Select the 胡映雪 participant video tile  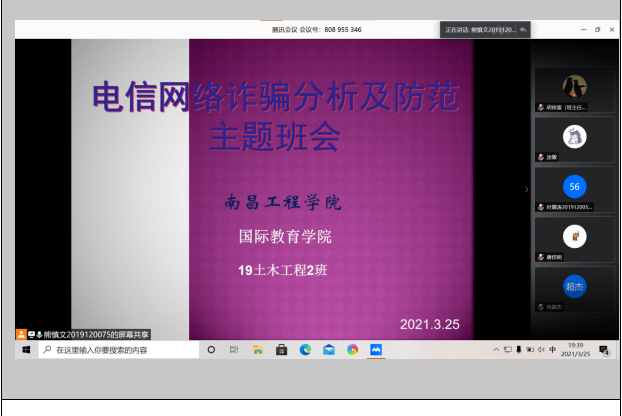[x=574, y=89]
